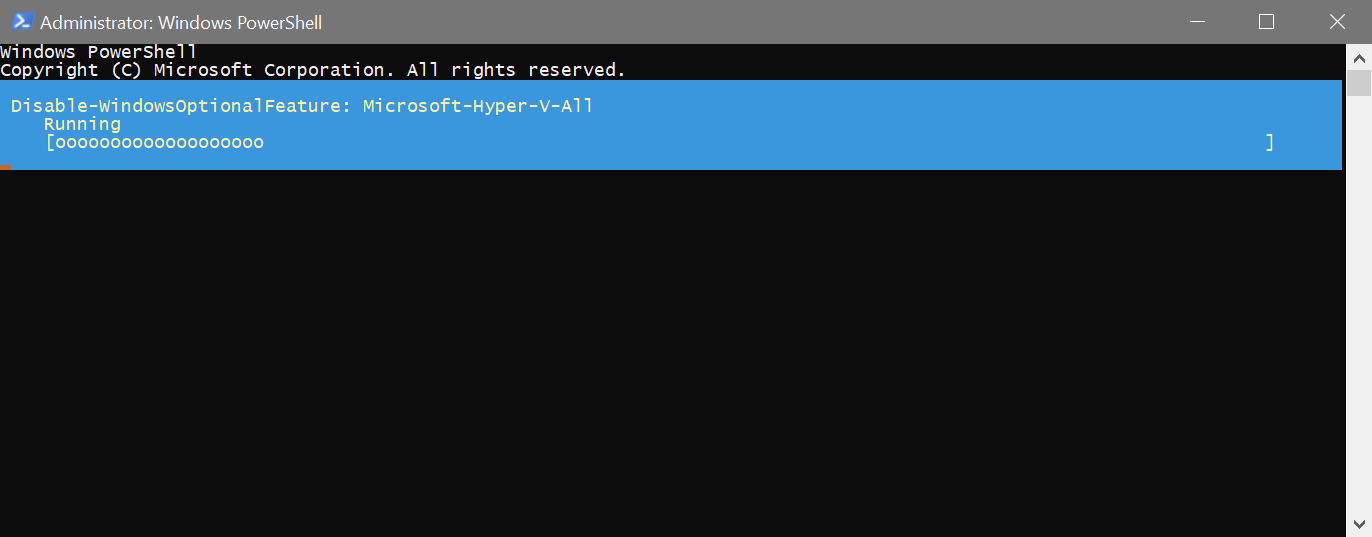Click the unfilled portion of progress bar

[765, 143]
